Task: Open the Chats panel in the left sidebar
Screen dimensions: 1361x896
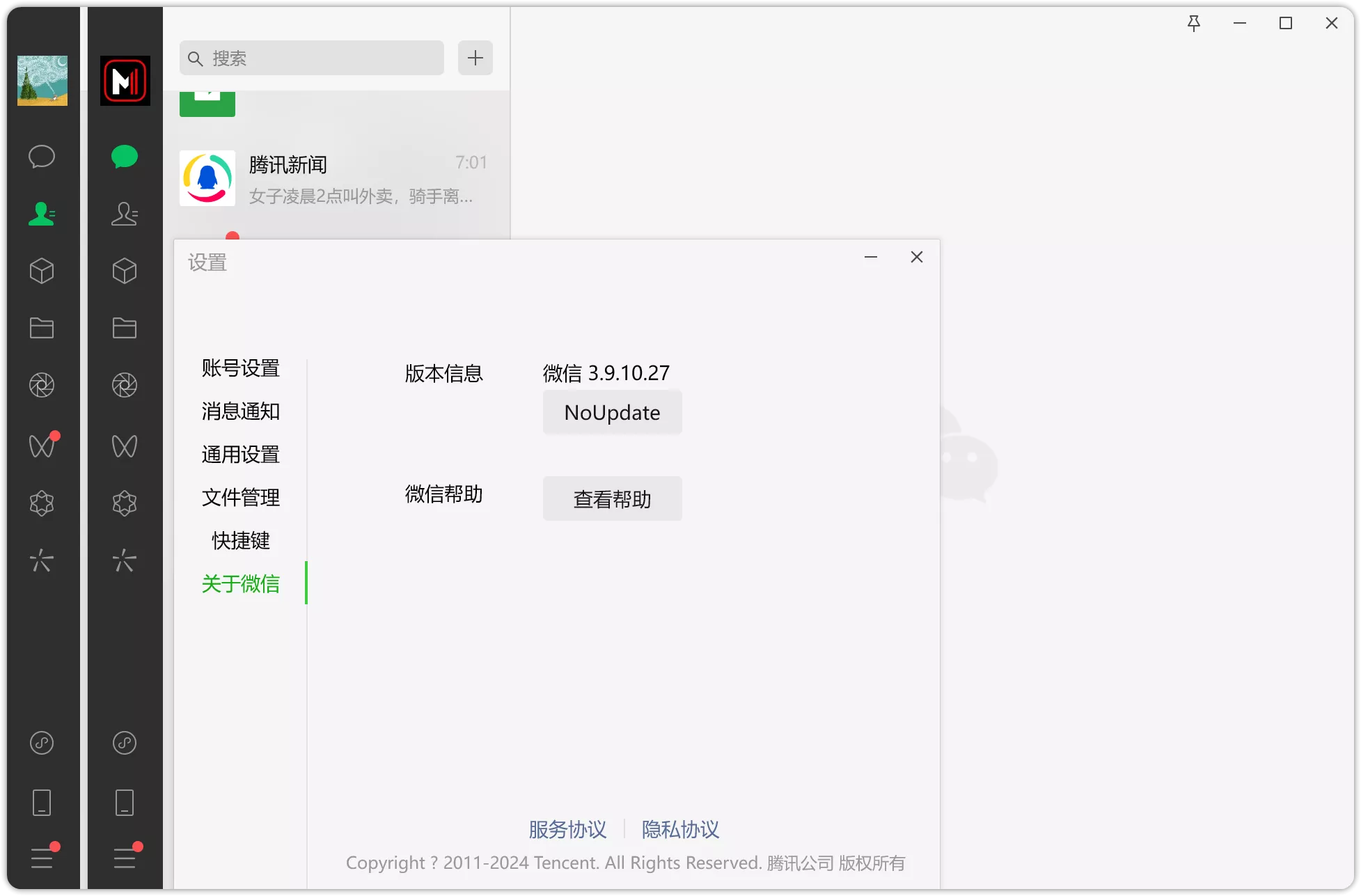Action: (42, 157)
